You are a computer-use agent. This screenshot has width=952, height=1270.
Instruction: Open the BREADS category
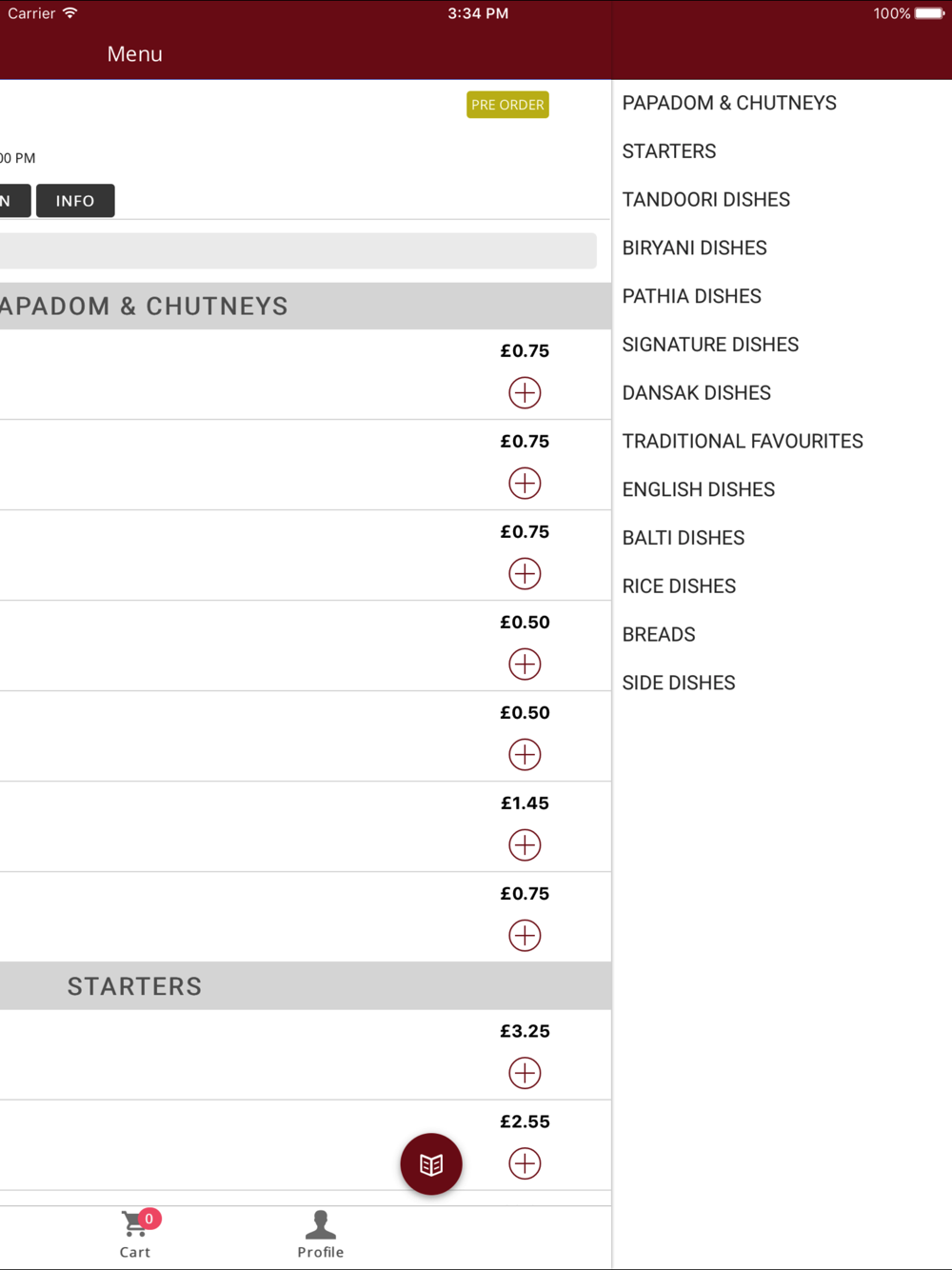[659, 634]
